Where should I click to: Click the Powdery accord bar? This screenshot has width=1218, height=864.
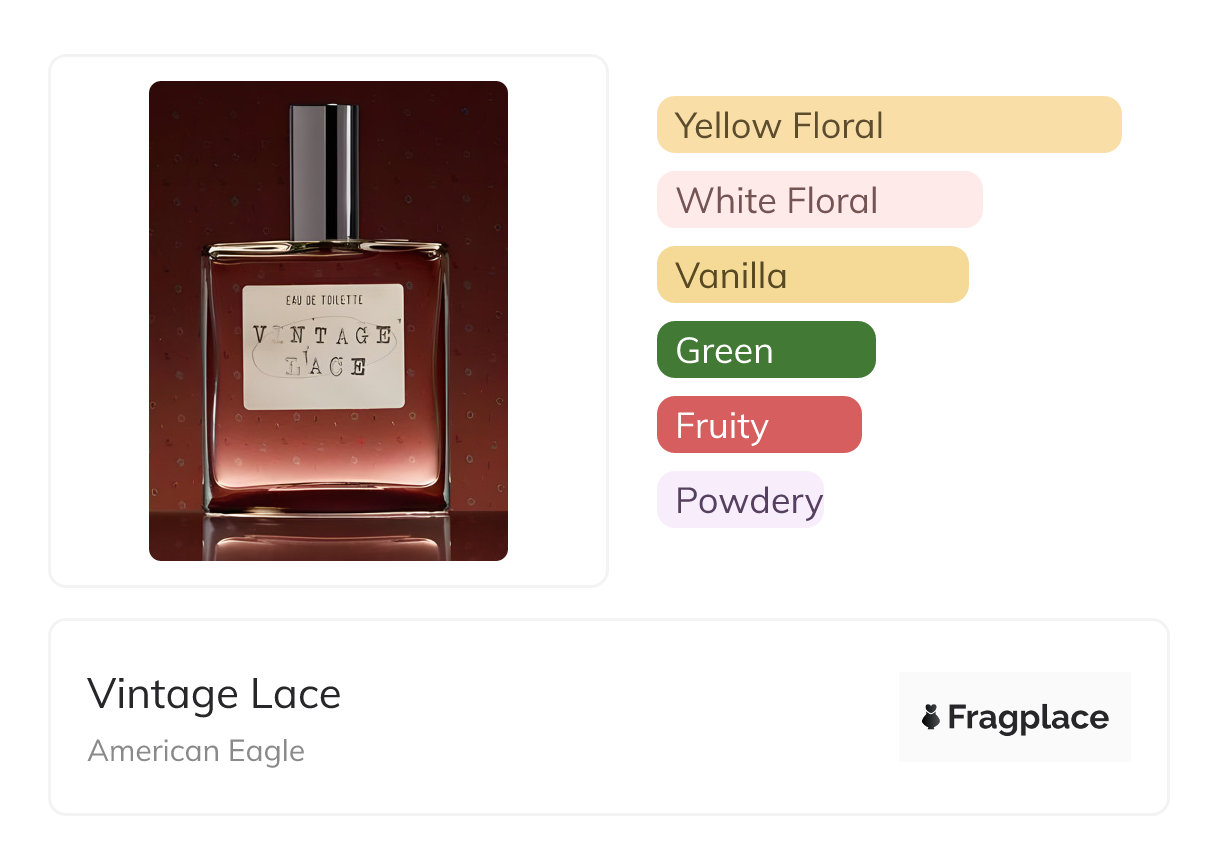point(740,500)
